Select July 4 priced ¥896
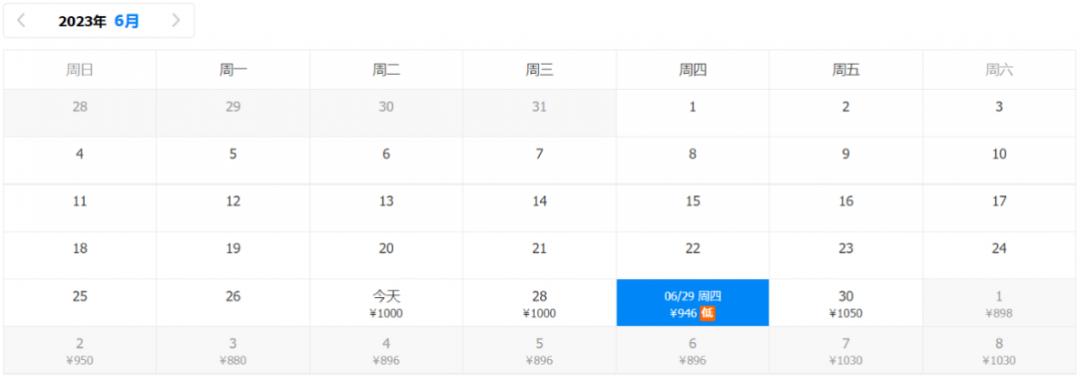The height and width of the screenshot is (378, 1080). tap(386, 350)
